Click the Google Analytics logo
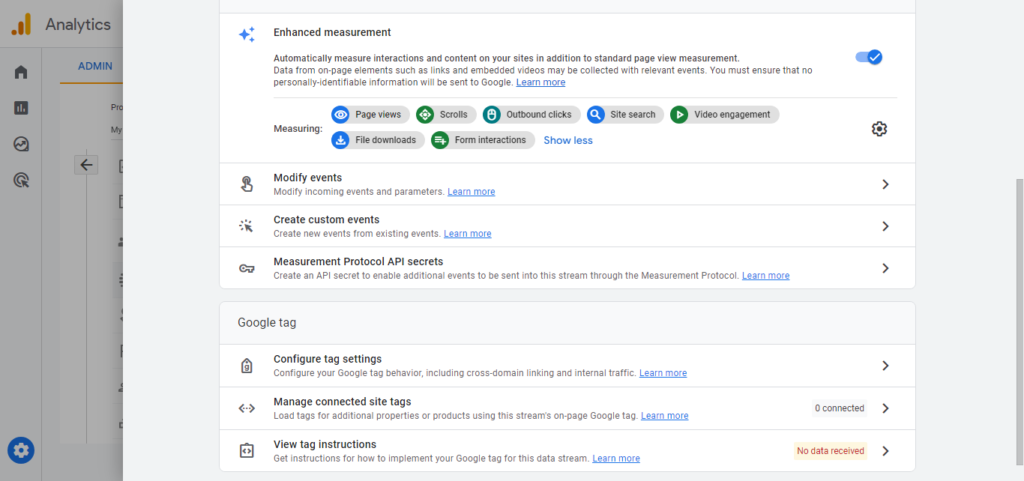1024x481 pixels. pos(22,25)
